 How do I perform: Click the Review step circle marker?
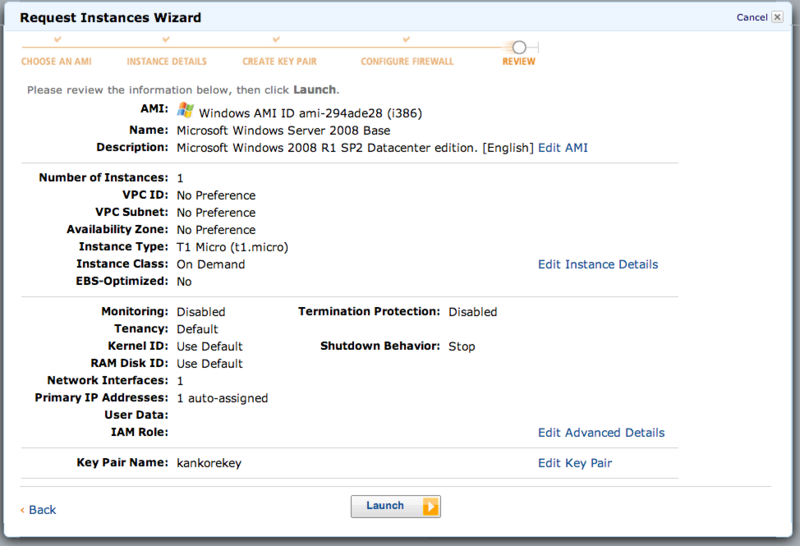pos(519,47)
